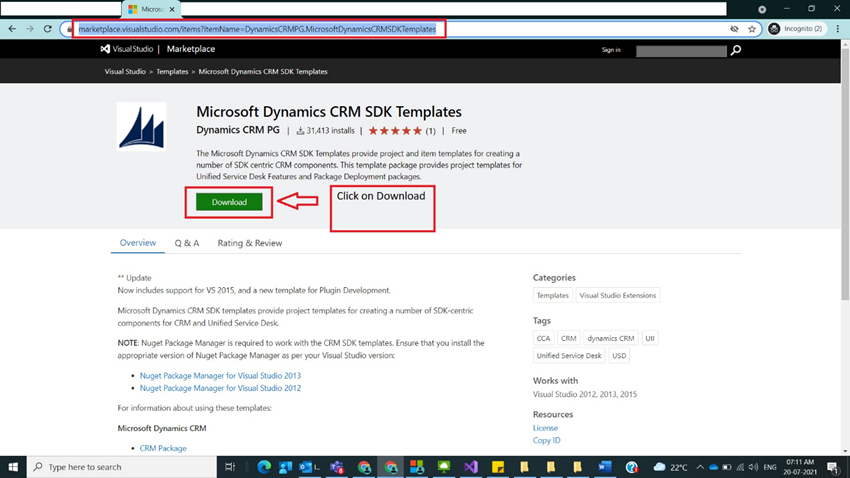Click the ENG language indicator
This screenshot has width=850, height=478.
770,467
